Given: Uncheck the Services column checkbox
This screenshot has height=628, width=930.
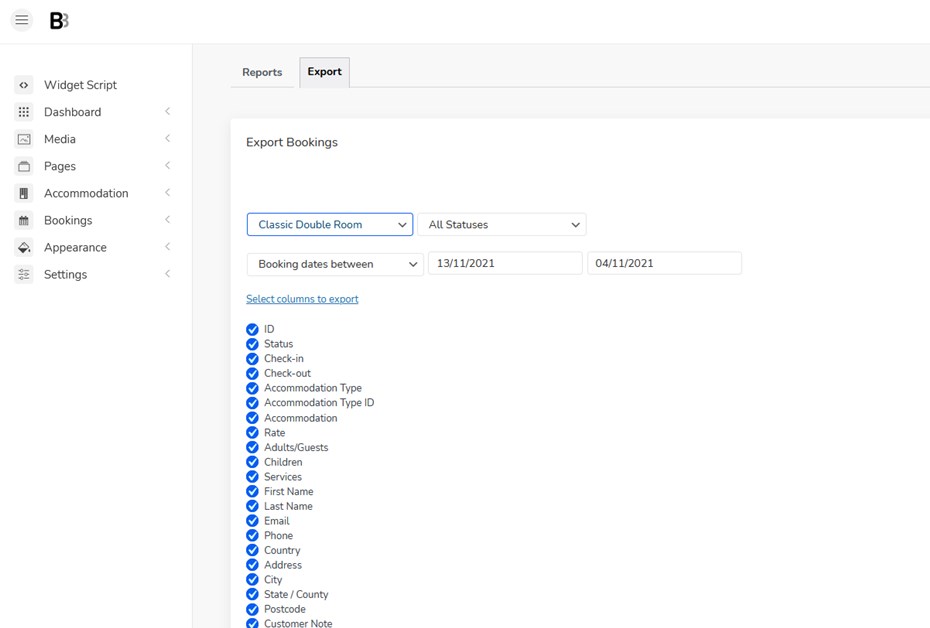Looking at the screenshot, I should pos(252,477).
